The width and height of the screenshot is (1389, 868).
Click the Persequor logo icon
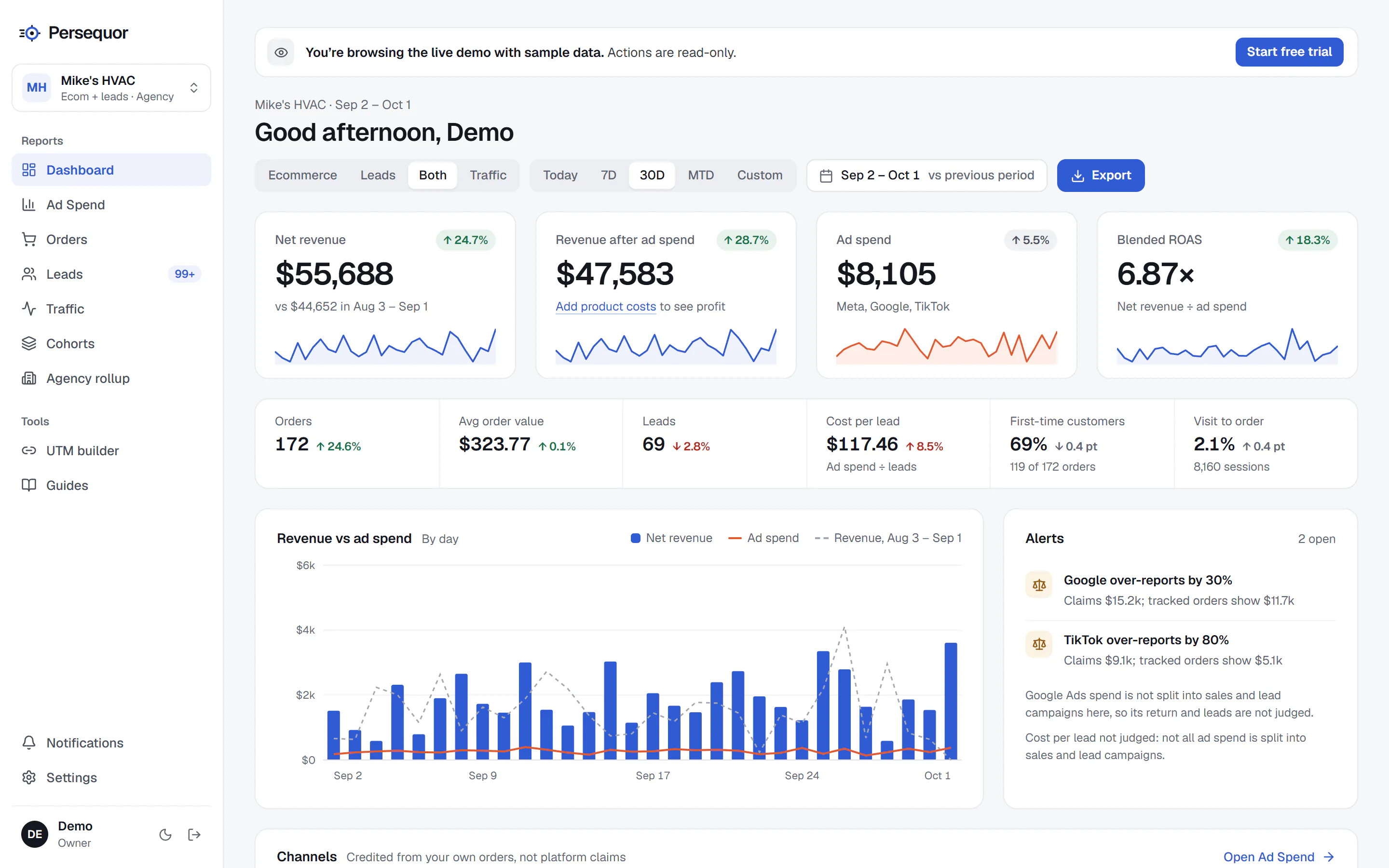coord(30,33)
